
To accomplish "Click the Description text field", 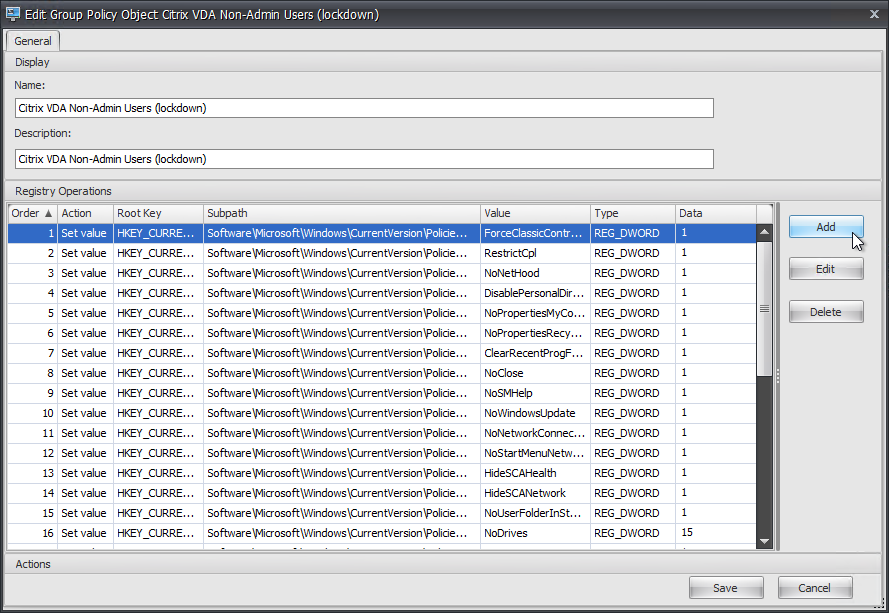I will tap(364, 159).
